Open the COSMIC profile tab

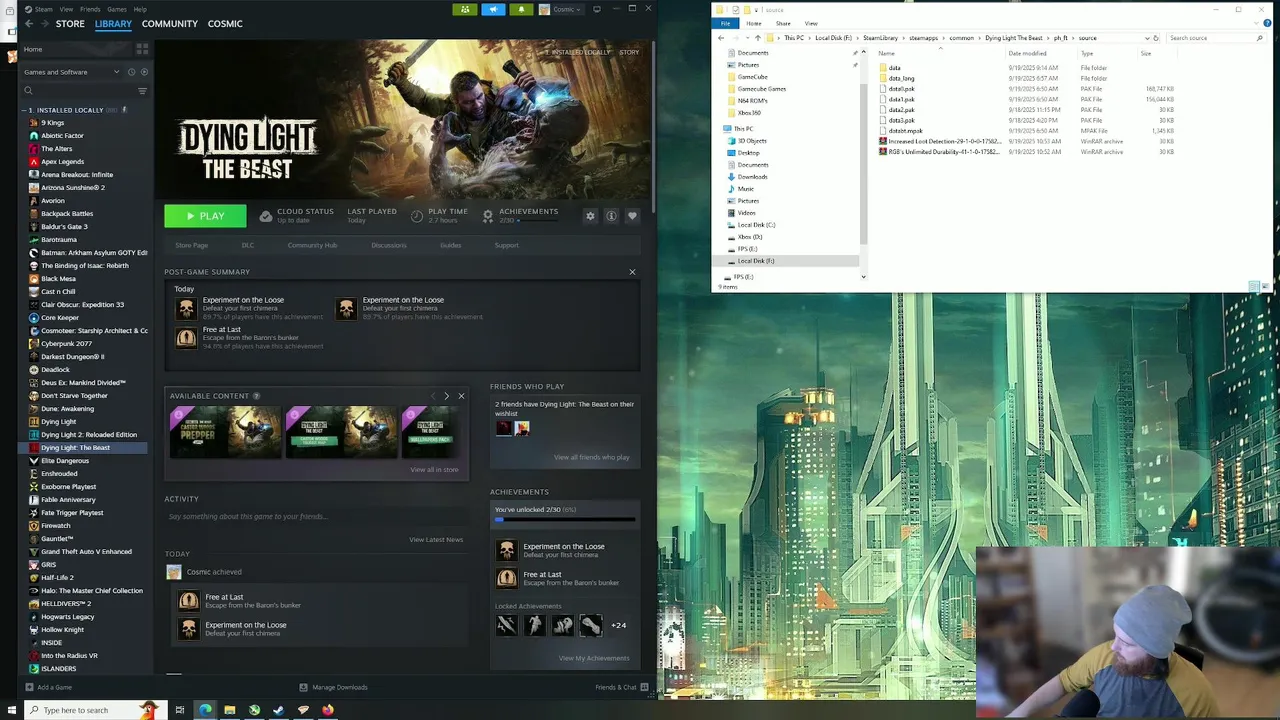[x=225, y=24]
